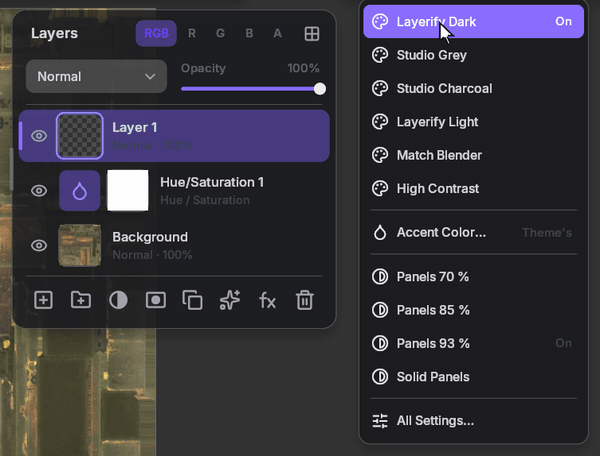Click the Hue/Saturation droplet icon
The height and width of the screenshot is (456, 600).
point(80,191)
